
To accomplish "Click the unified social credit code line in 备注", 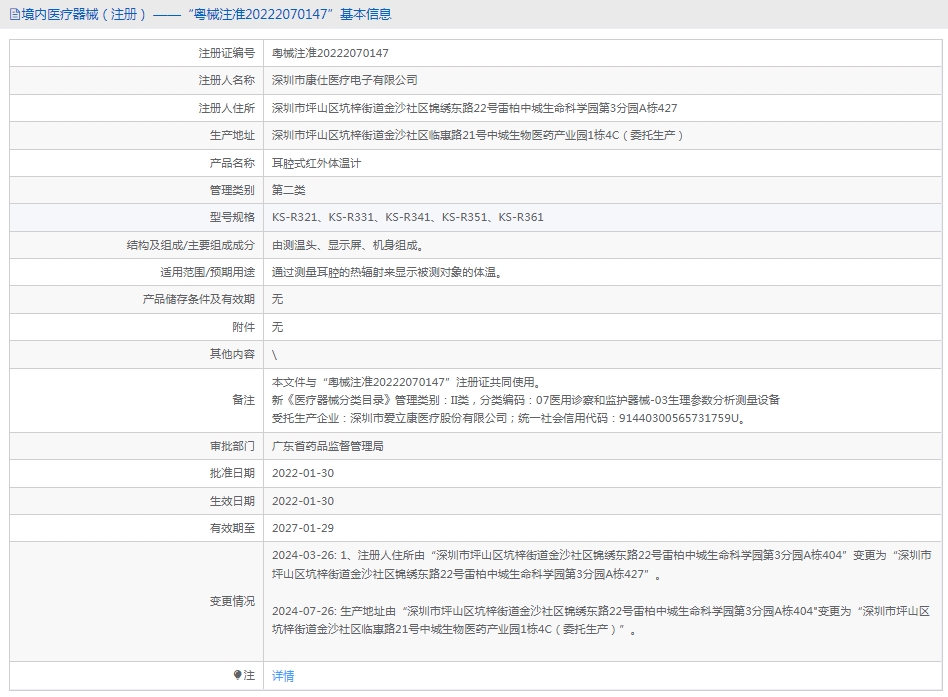I will (x=509, y=418).
